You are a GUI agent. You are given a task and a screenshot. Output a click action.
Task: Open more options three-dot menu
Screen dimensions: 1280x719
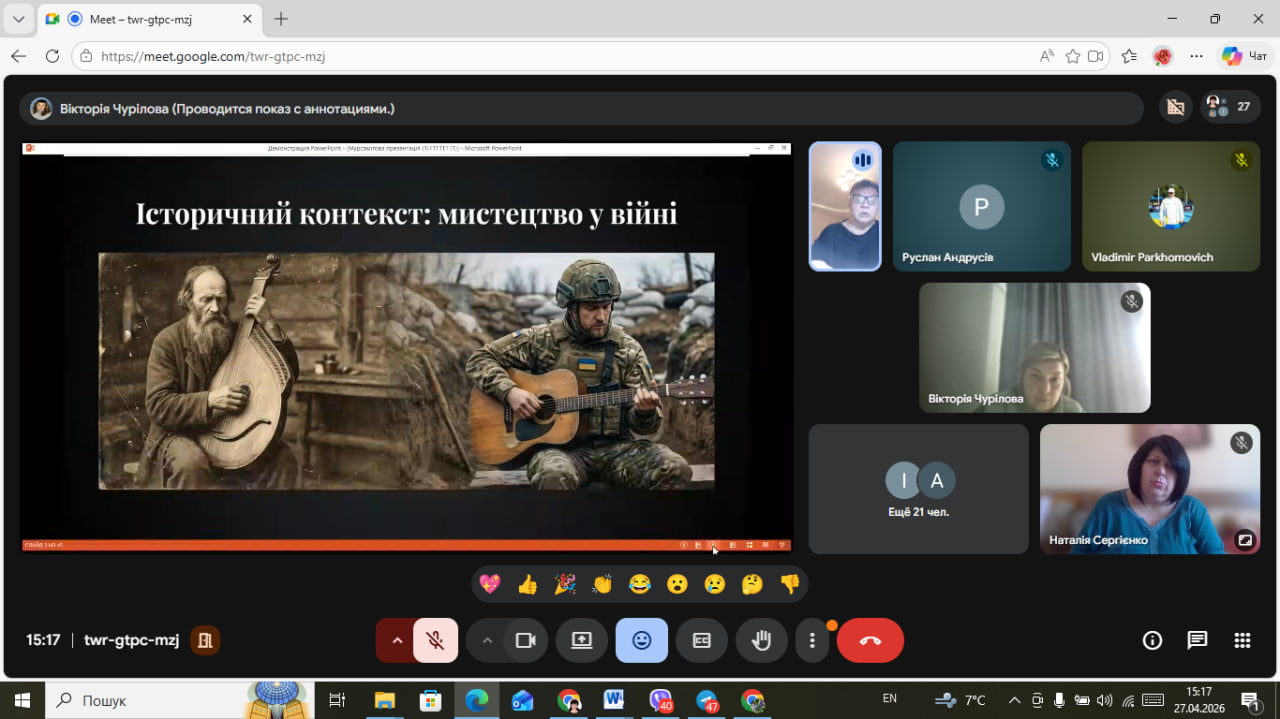(x=812, y=641)
